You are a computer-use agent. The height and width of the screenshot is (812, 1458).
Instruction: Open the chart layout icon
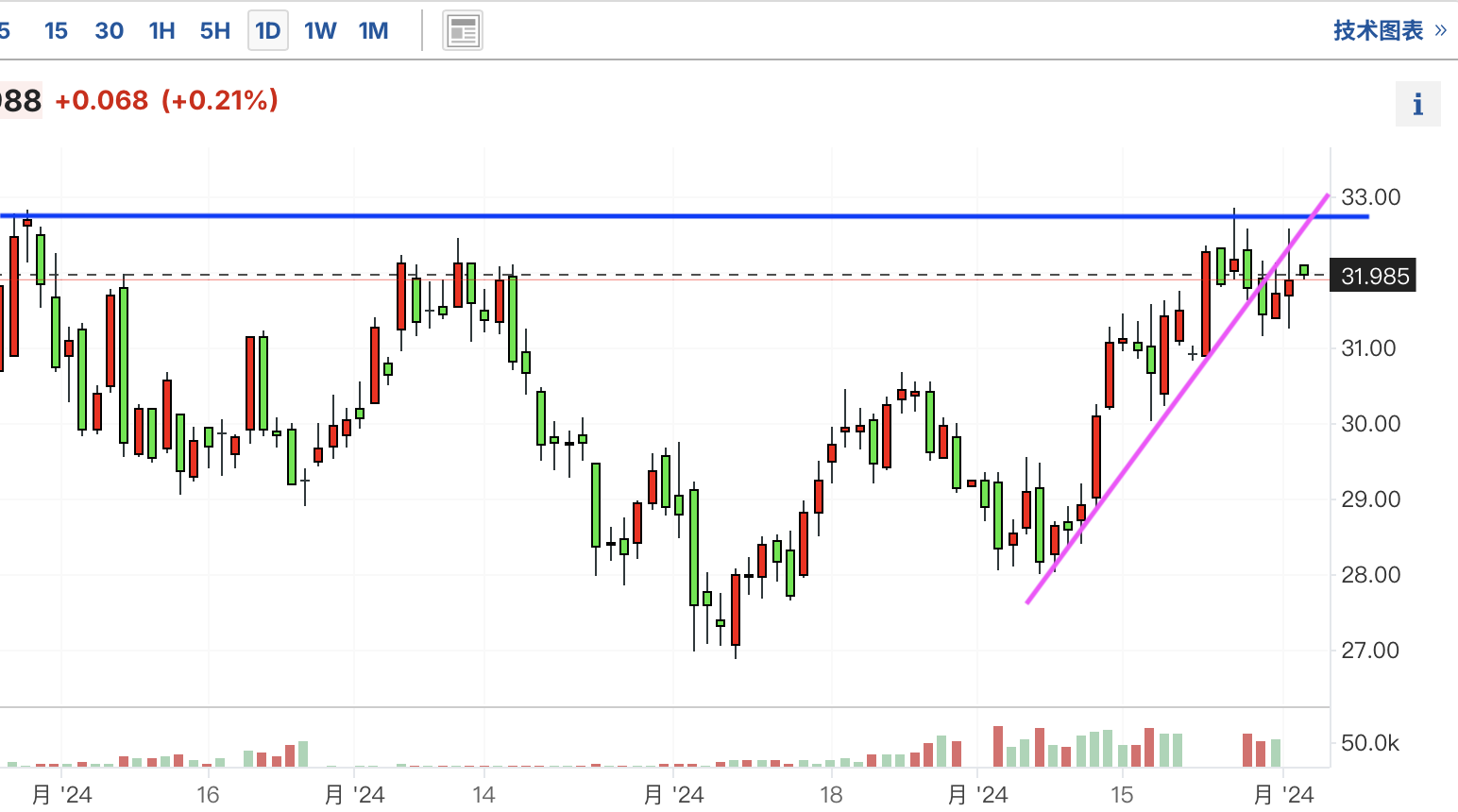pos(463,31)
